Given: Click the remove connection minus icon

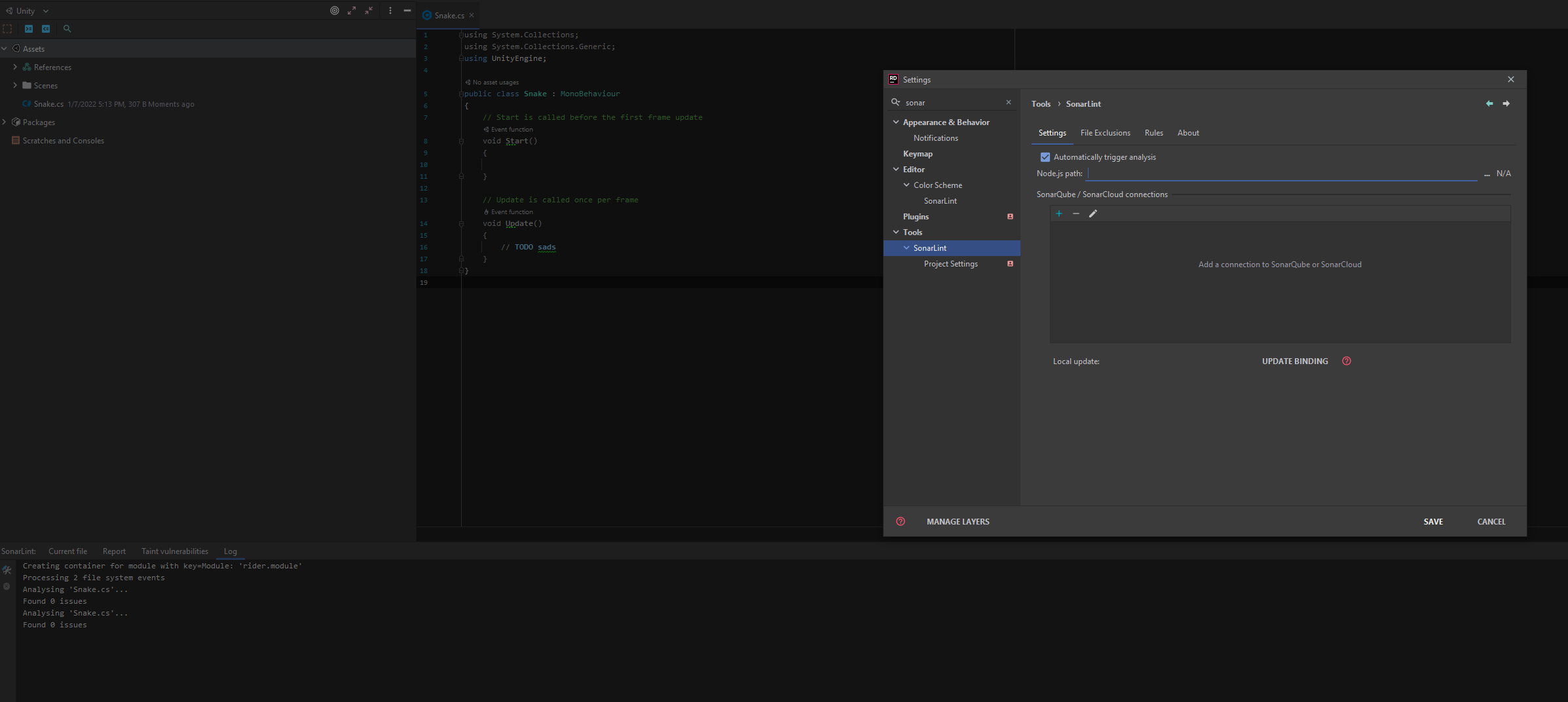Looking at the screenshot, I should point(1076,213).
